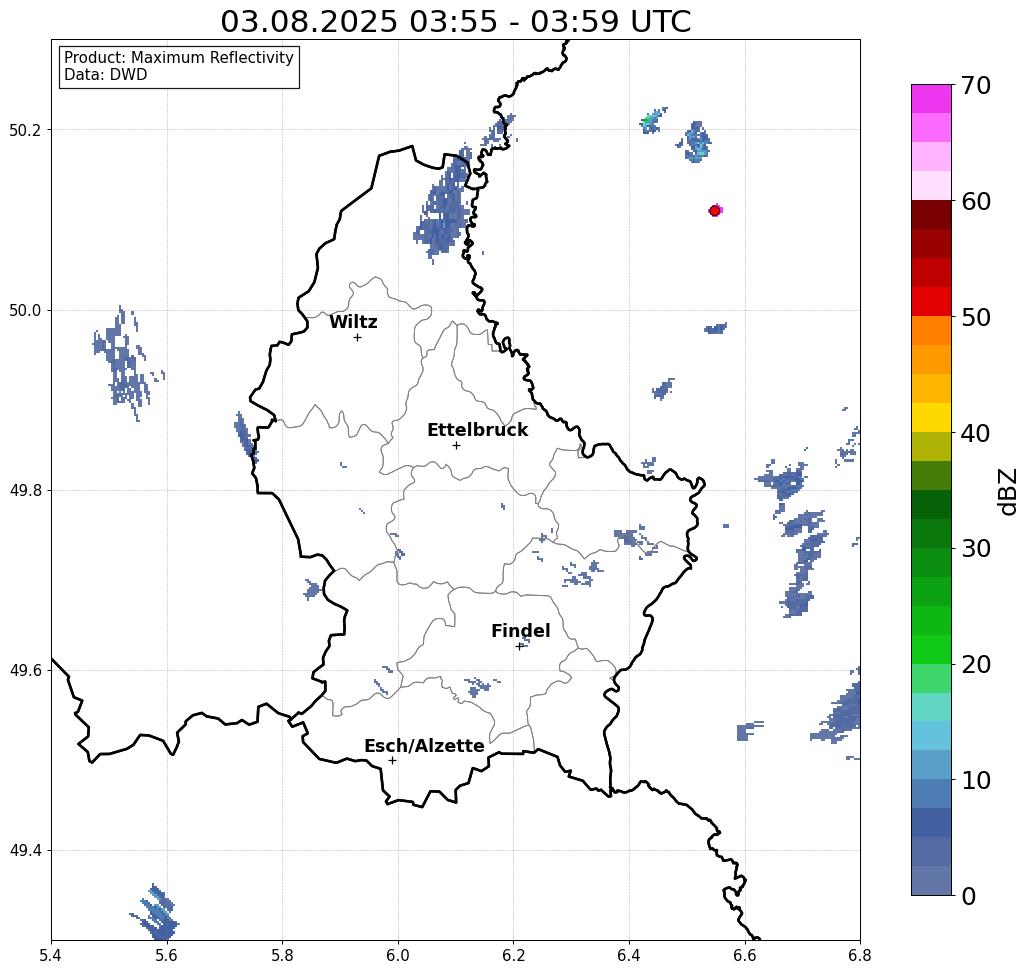Screen dimensions: 1029x973
Task: Click the colorbar tick label 10
Action: (x=976, y=780)
